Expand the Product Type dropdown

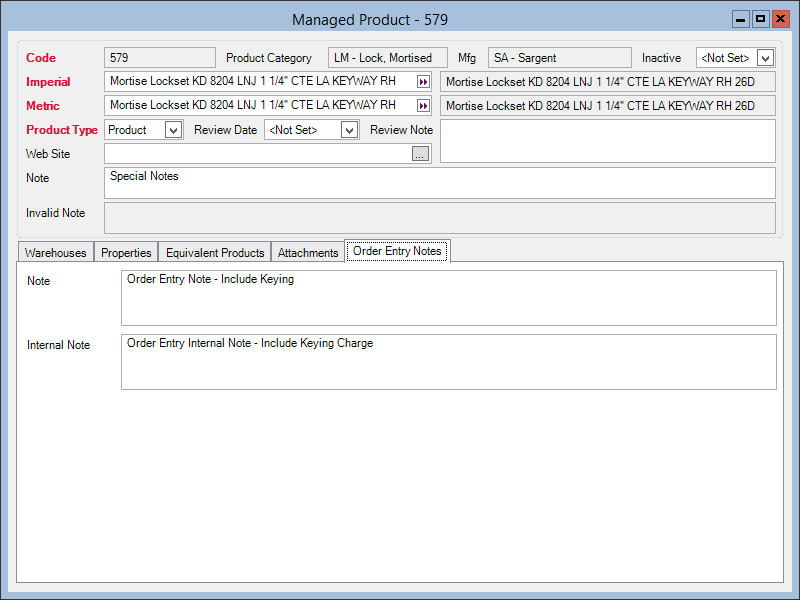[173, 130]
